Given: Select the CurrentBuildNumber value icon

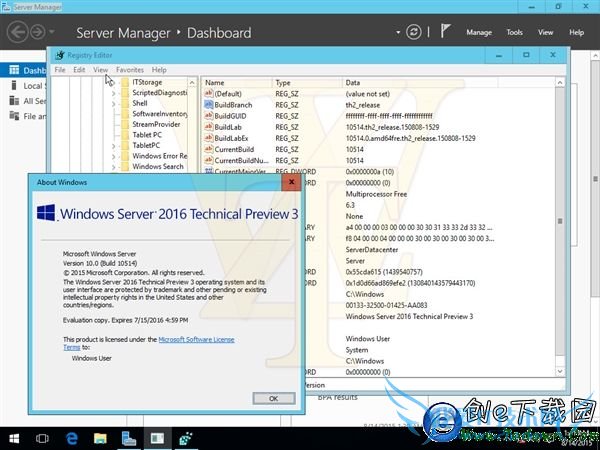Looking at the screenshot, I should (209, 160).
